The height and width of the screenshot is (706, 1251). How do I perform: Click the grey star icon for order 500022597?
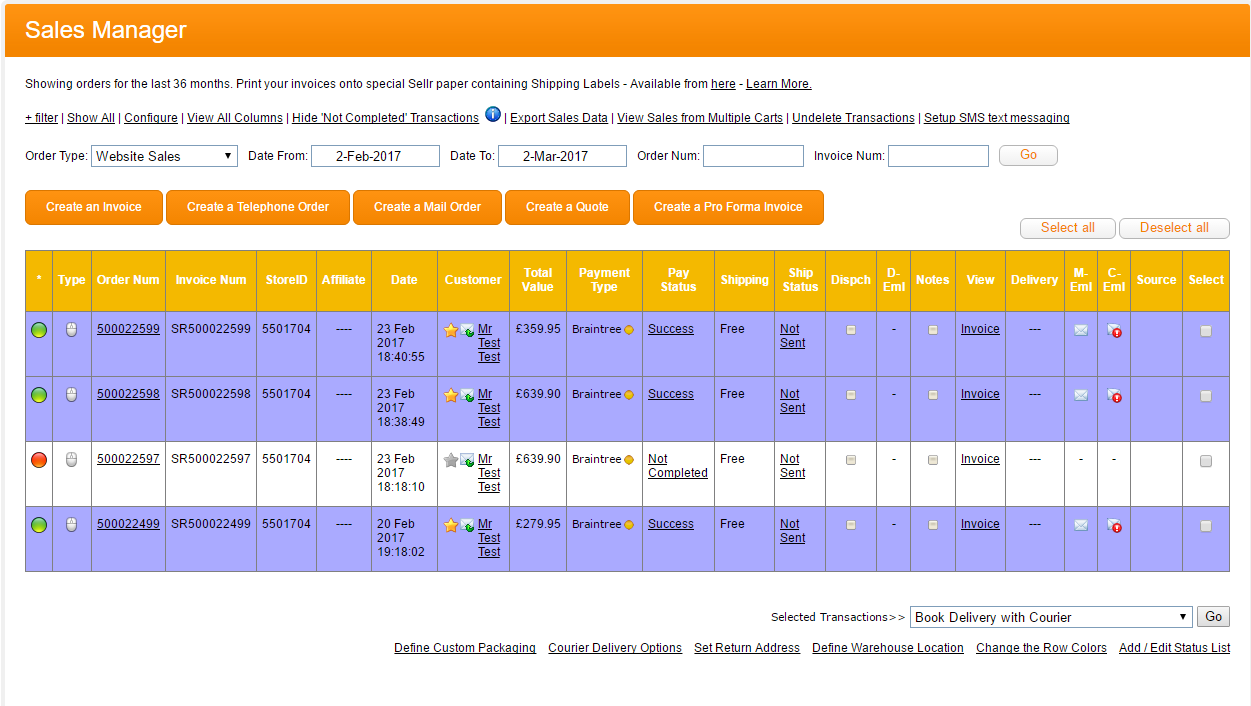click(451, 460)
